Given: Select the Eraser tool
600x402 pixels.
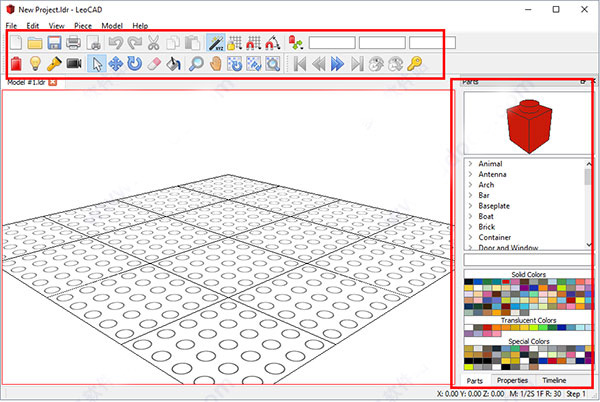Looking at the screenshot, I should click(153, 64).
